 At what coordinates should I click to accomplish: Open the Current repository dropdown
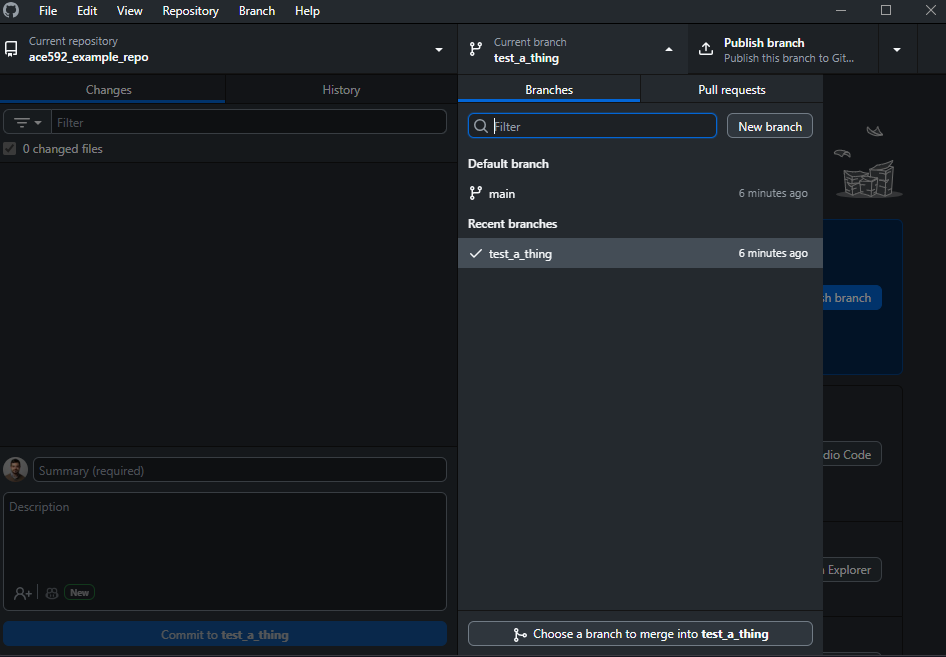pyautogui.click(x=438, y=50)
